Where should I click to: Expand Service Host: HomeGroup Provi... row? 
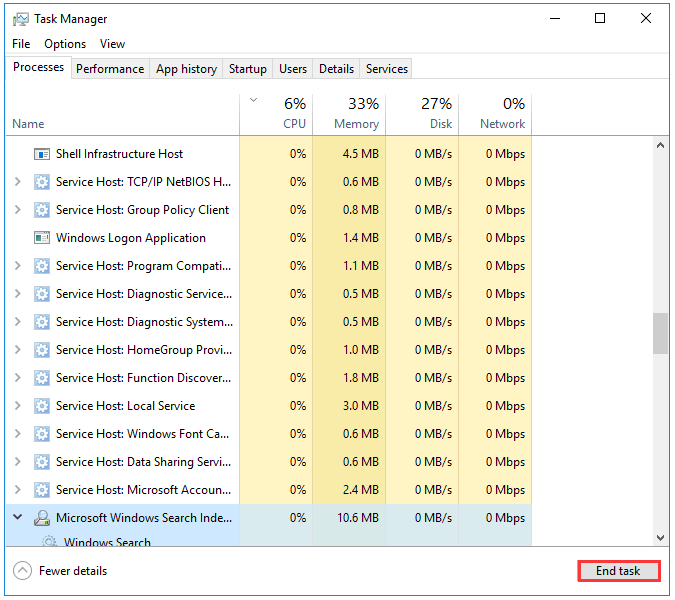pyautogui.click(x=18, y=349)
